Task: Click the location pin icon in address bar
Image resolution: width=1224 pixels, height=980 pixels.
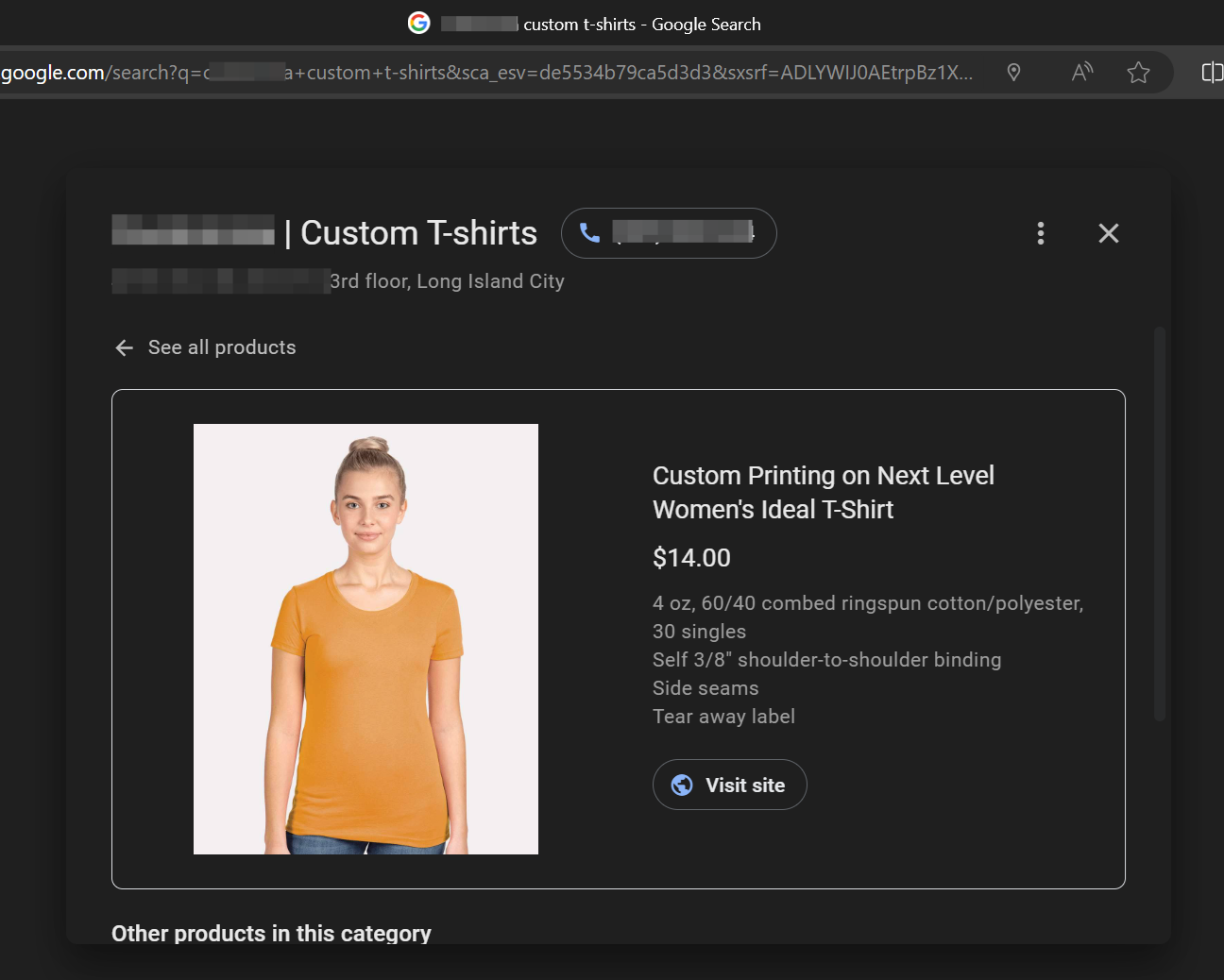Action: 1013,72
